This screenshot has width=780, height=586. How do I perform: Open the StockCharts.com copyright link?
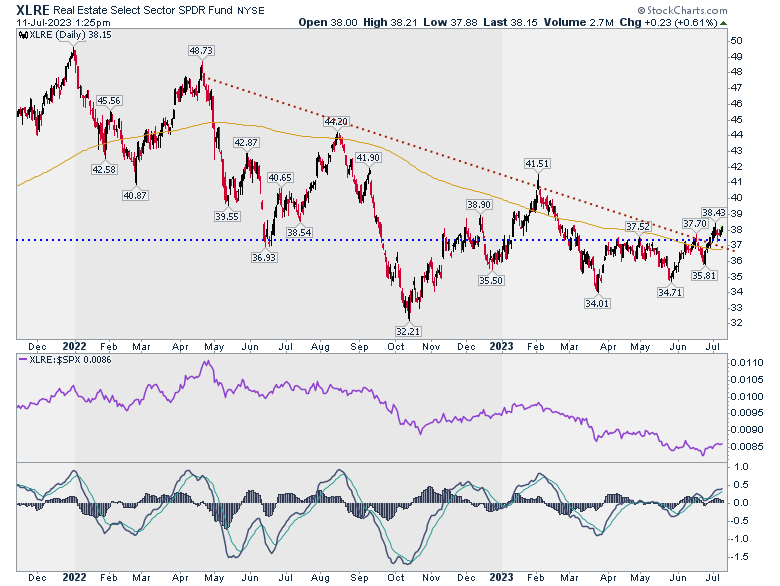pos(682,10)
